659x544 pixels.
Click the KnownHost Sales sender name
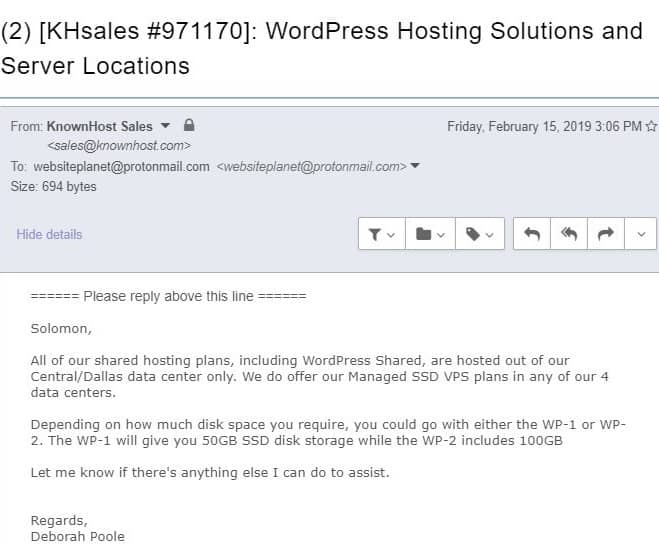point(100,126)
